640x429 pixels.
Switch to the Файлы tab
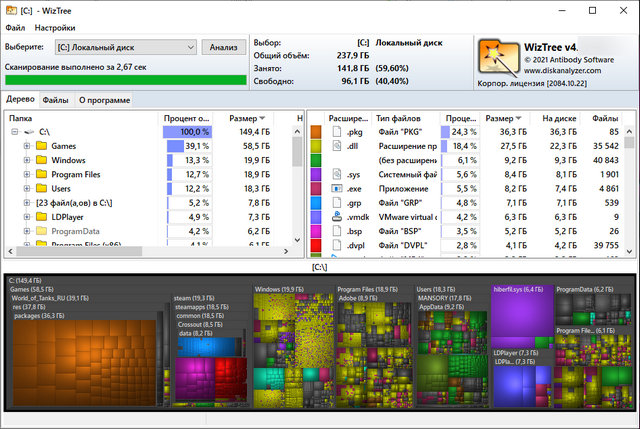[x=55, y=100]
